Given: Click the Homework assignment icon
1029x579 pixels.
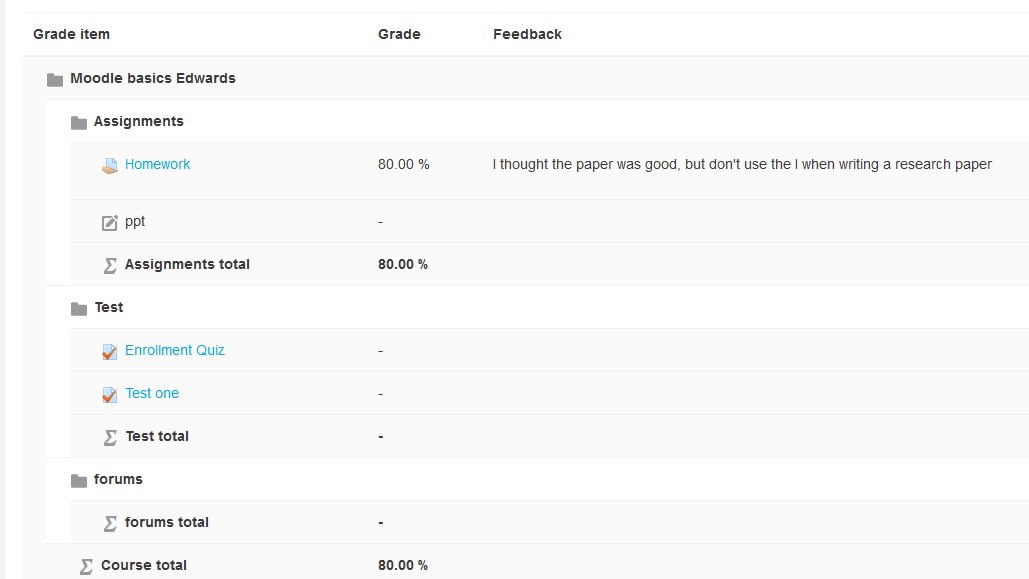Looking at the screenshot, I should 110,165.
